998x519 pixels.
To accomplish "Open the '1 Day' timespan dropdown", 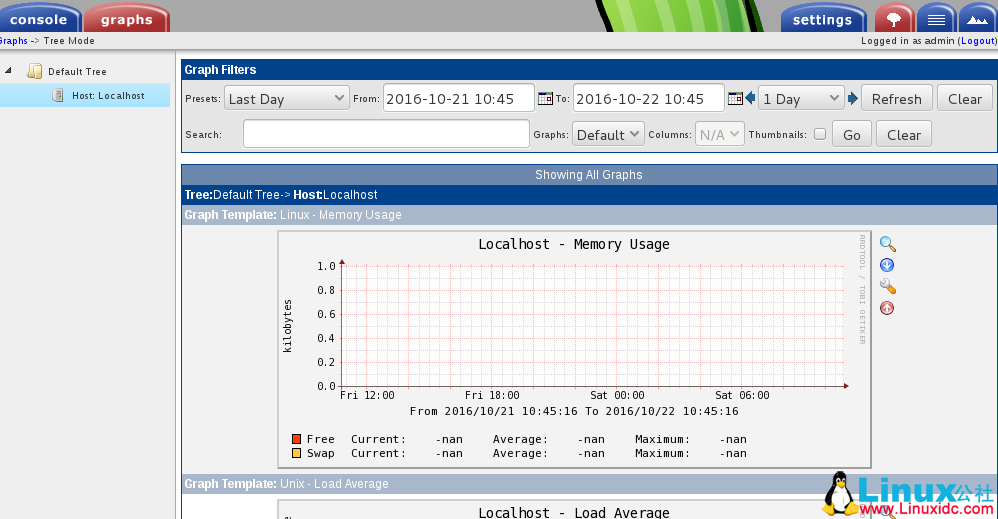I will pos(801,98).
